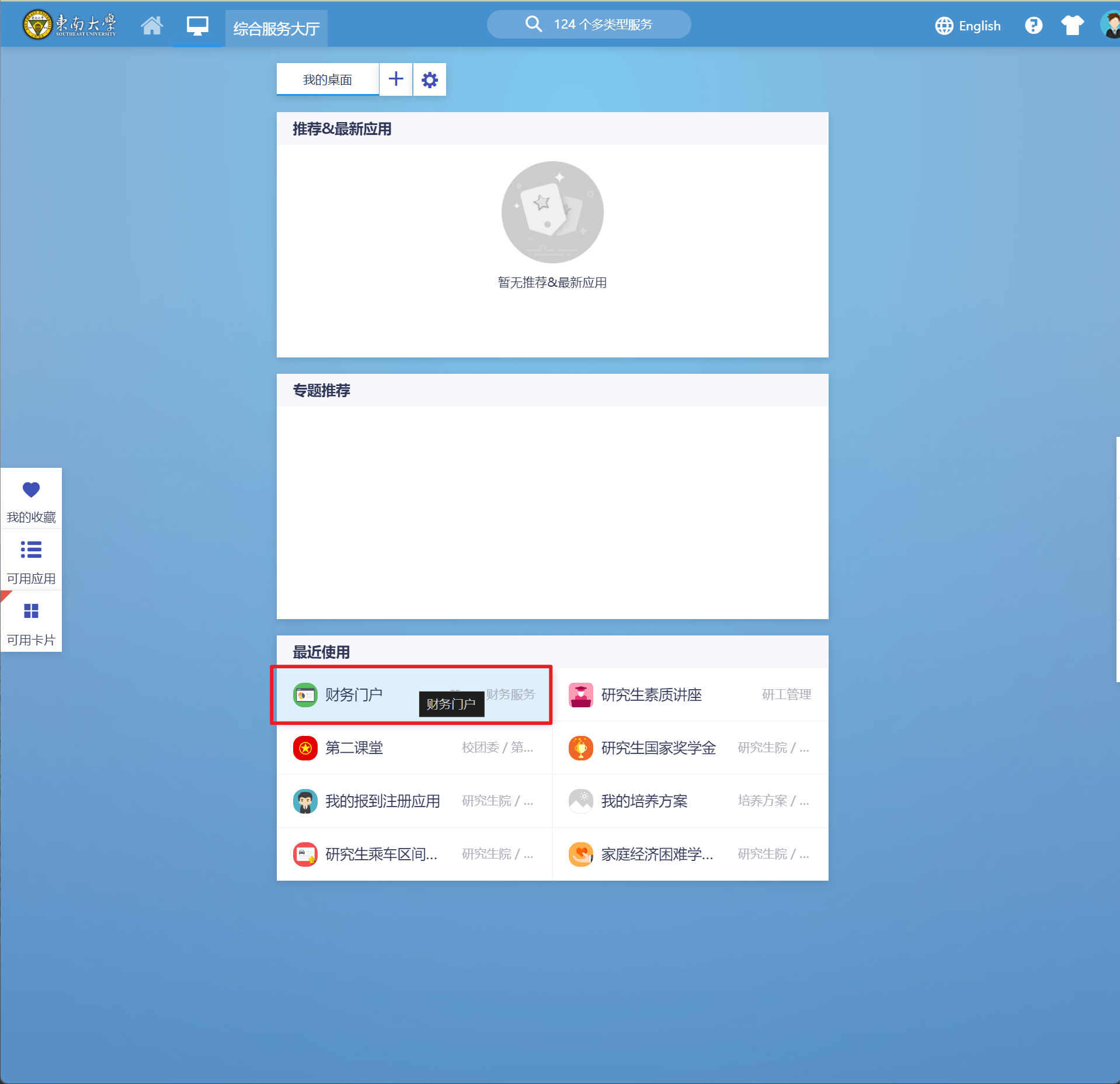Click the home icon in top bar
This screenshot has width=1120, height=1084.
[152, 26]
